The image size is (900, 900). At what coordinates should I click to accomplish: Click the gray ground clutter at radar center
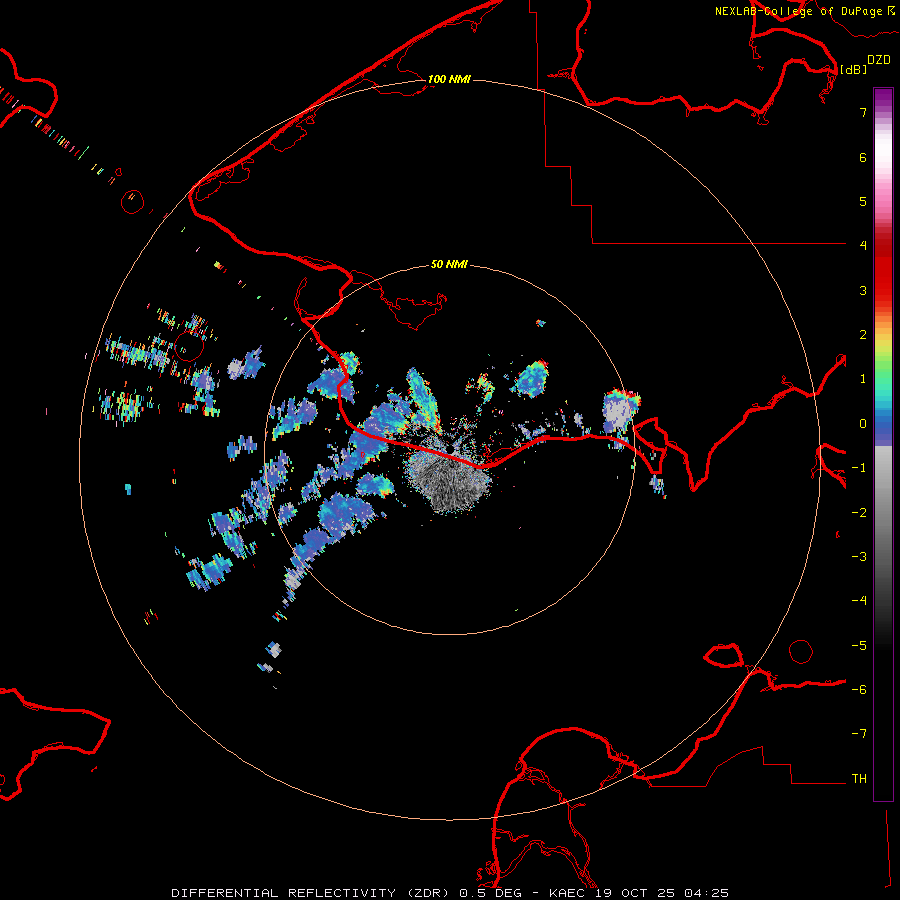pos(448,479)
